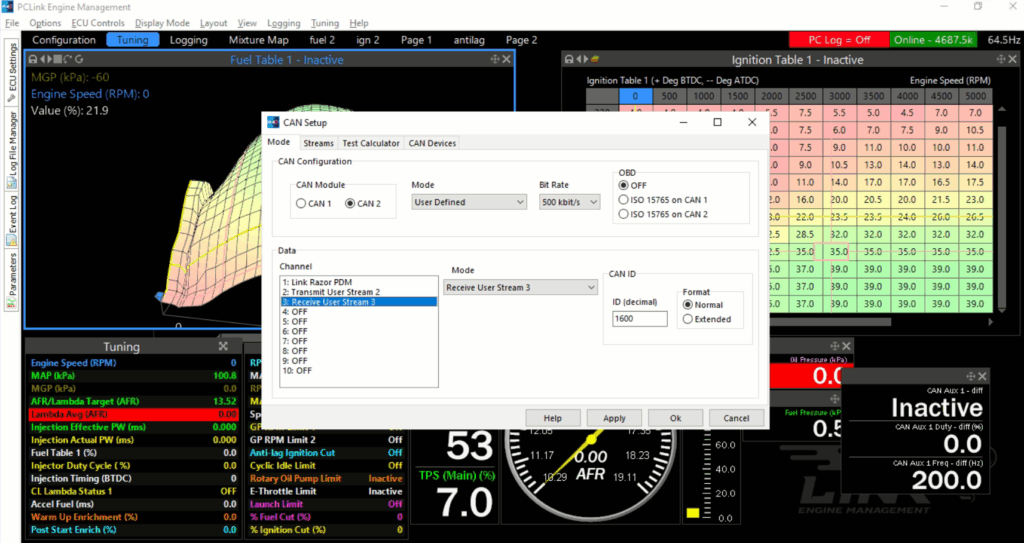Click the left arrow icon in Ignition Table 1 header
This screenshot has width=1024, height=543.
click(579, 59)
